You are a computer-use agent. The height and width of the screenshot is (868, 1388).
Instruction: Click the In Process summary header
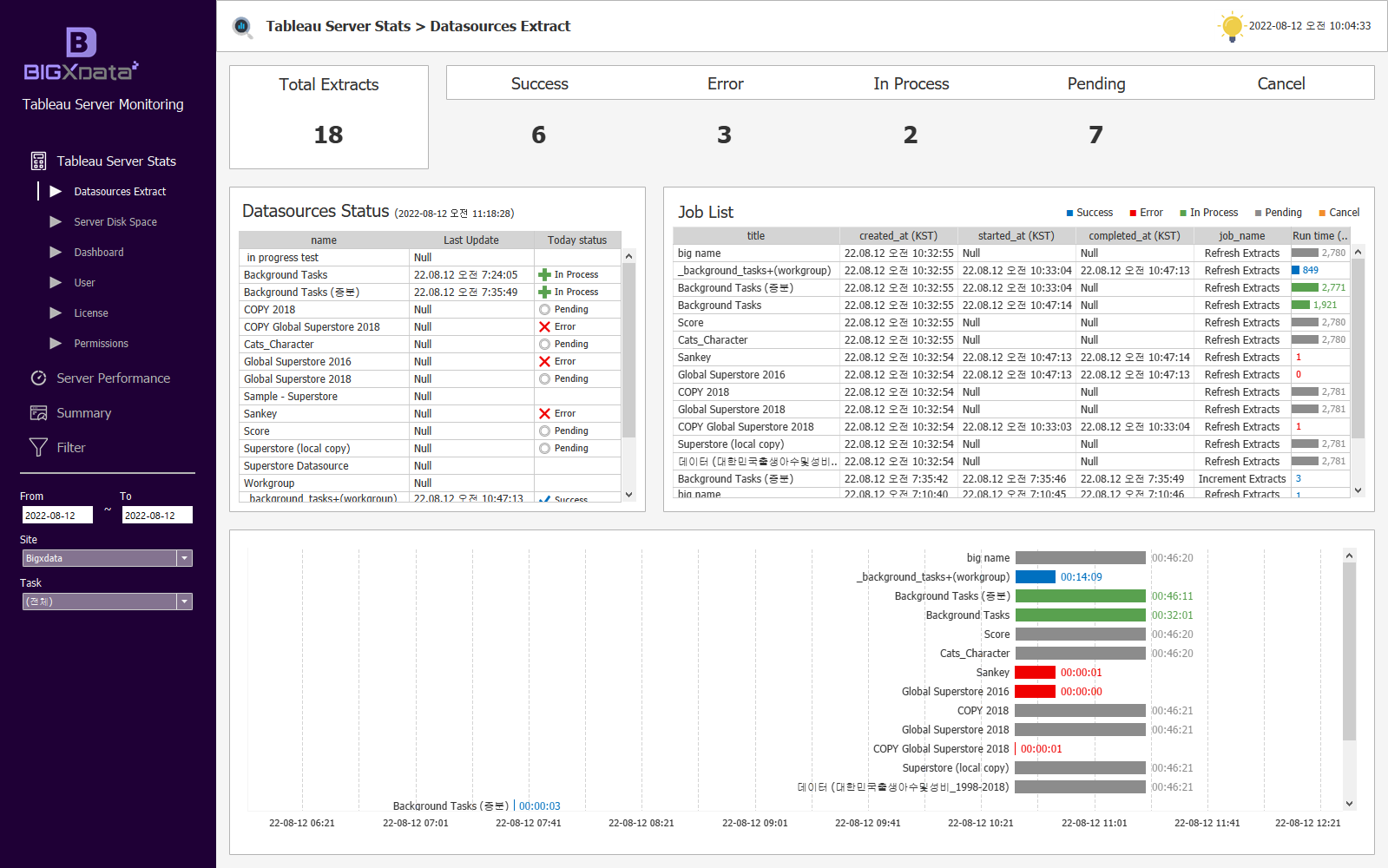tap(911, 83)
